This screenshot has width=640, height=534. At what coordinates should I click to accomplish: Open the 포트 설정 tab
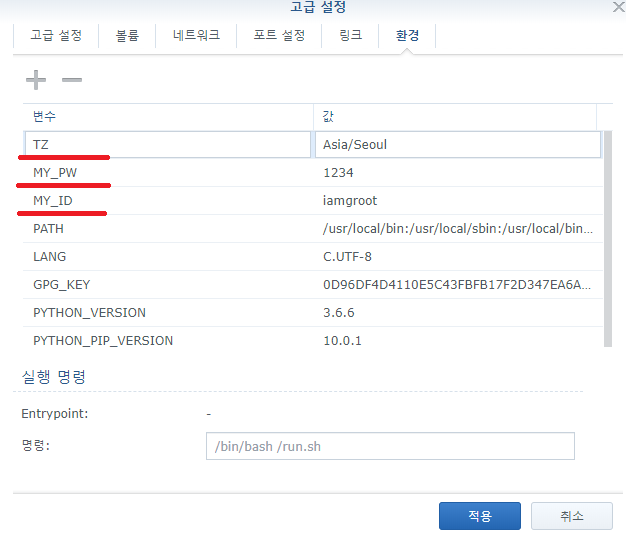coord(279,36)
